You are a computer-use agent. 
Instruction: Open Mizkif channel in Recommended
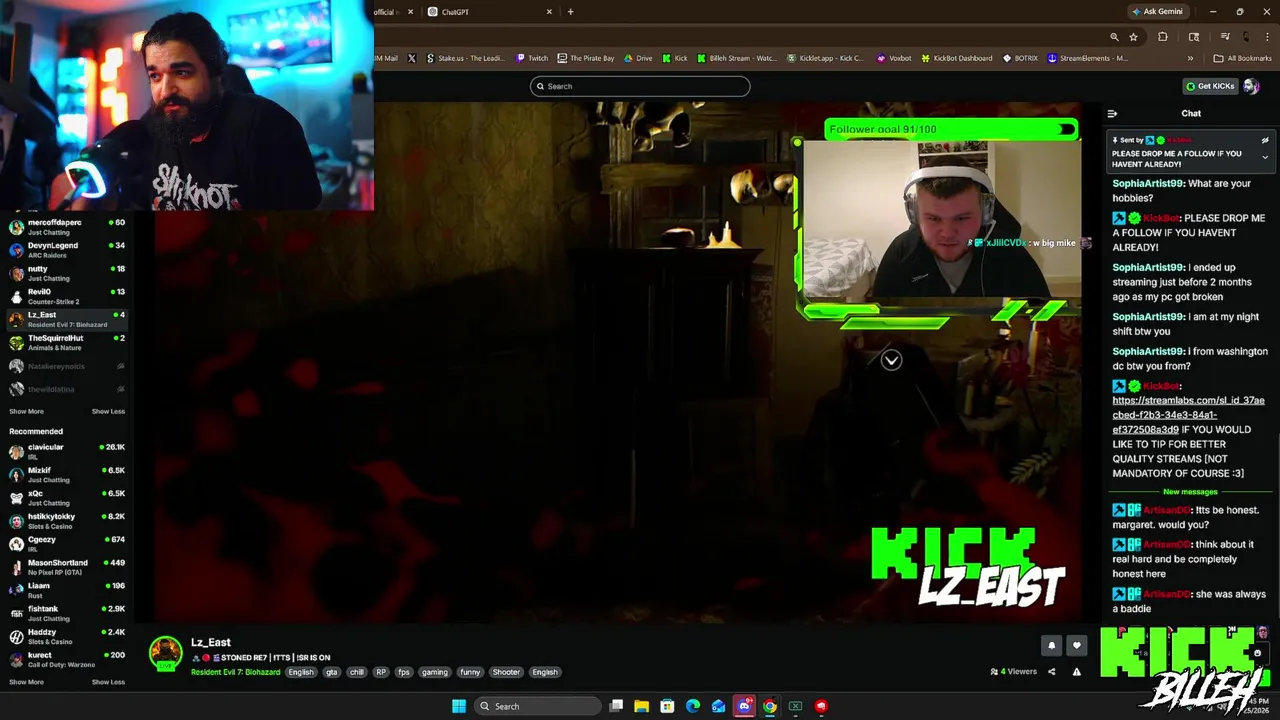pyautogui.click(x=66, y=474)
